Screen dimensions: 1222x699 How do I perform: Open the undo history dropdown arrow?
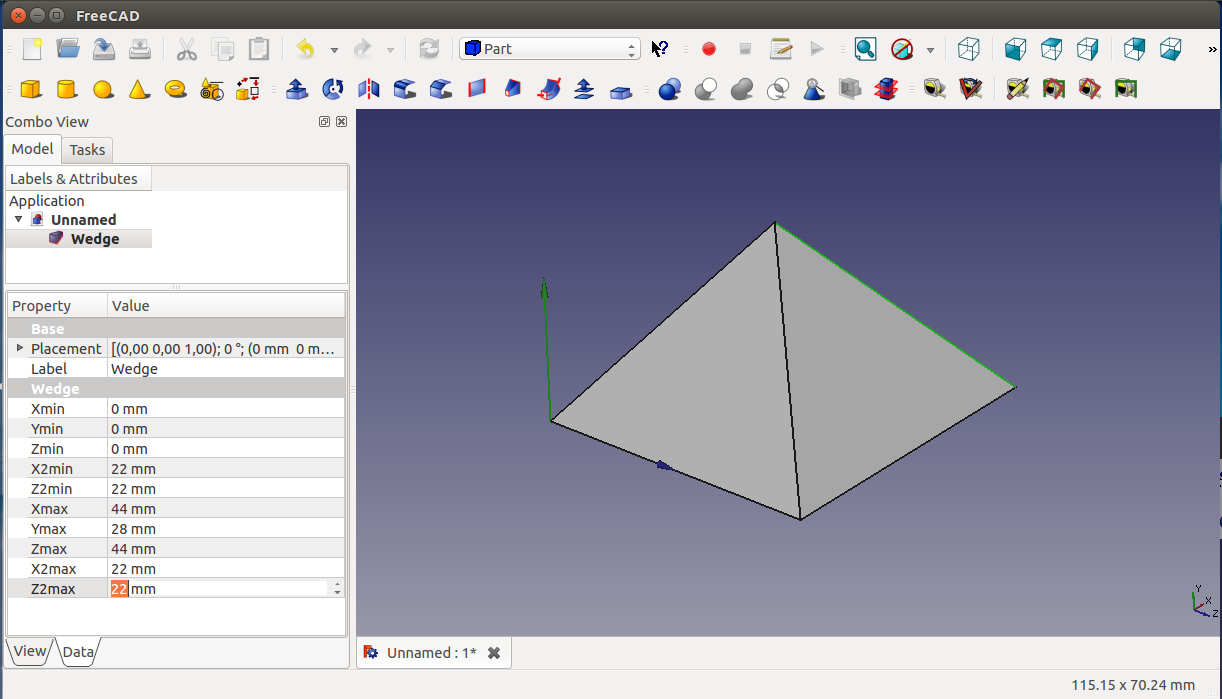pos(334,50)
